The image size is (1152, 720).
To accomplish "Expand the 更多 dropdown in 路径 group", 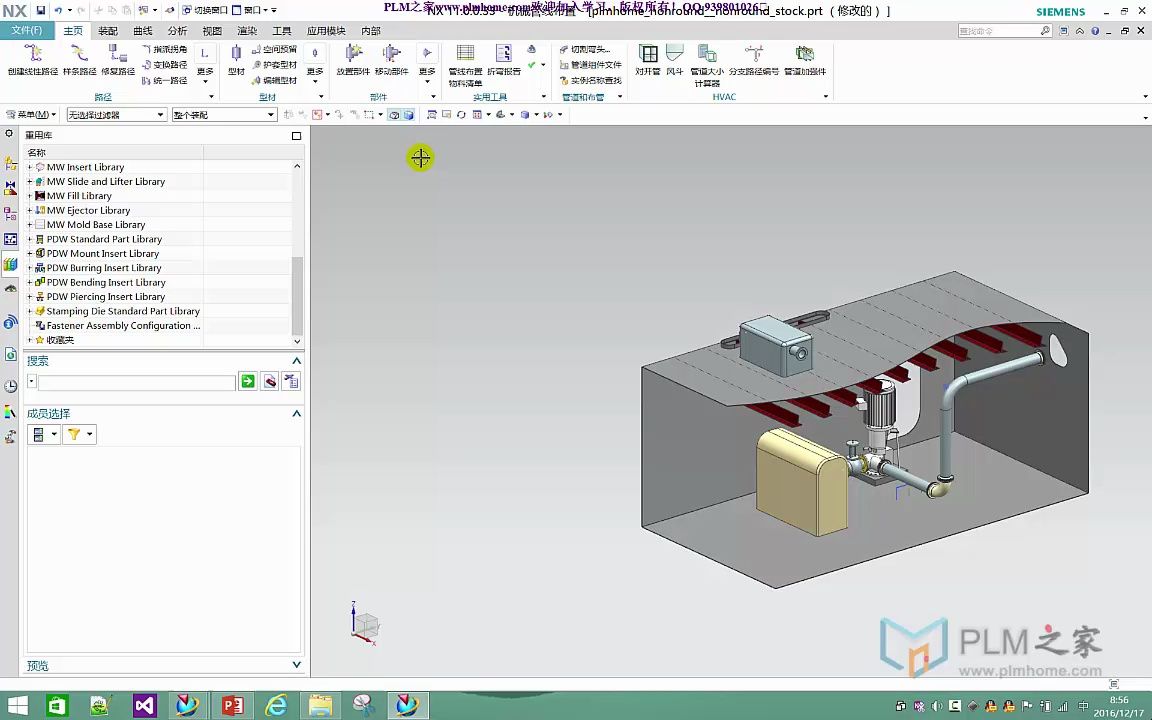I will [x=205, y=74].
